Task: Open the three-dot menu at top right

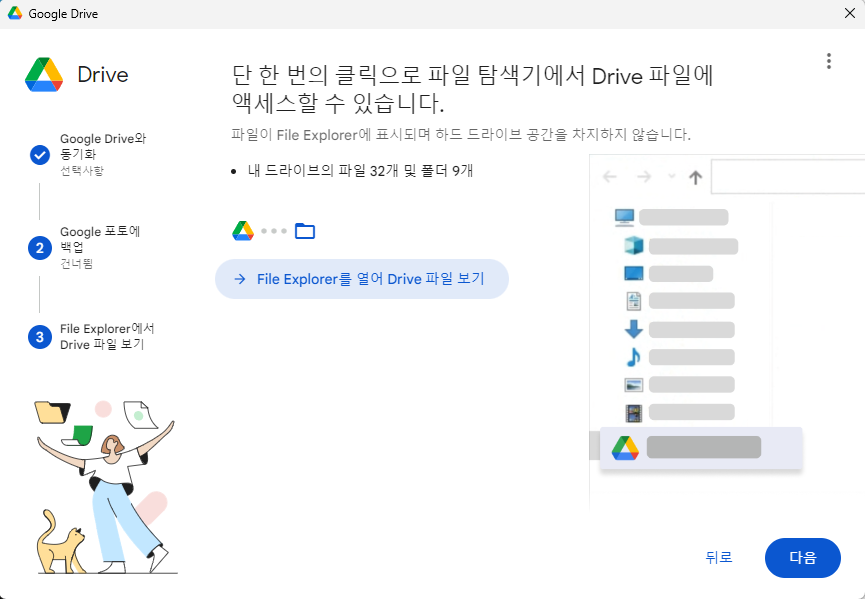Action: pyautogui.click(x=829, y=61)
